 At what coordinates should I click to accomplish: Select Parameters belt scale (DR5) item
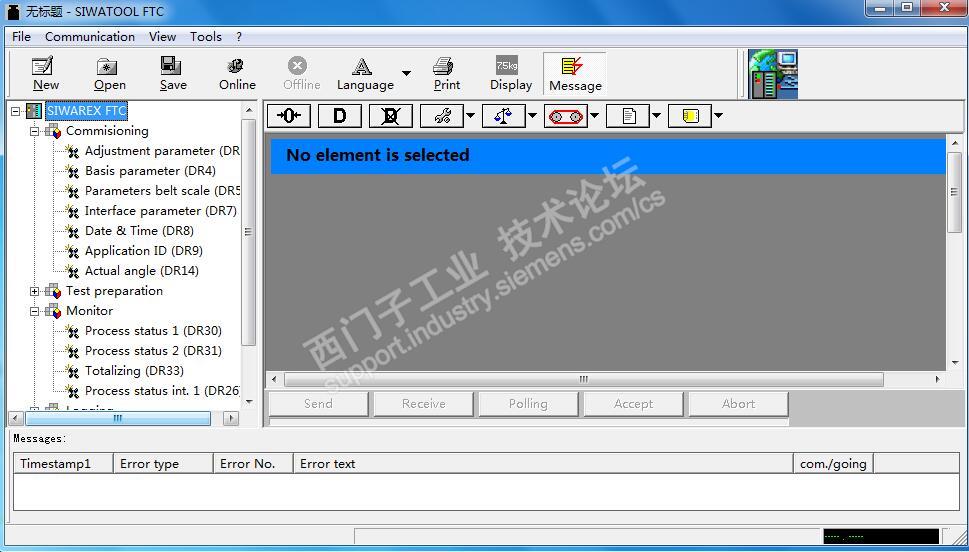click(x=163, y=190)
